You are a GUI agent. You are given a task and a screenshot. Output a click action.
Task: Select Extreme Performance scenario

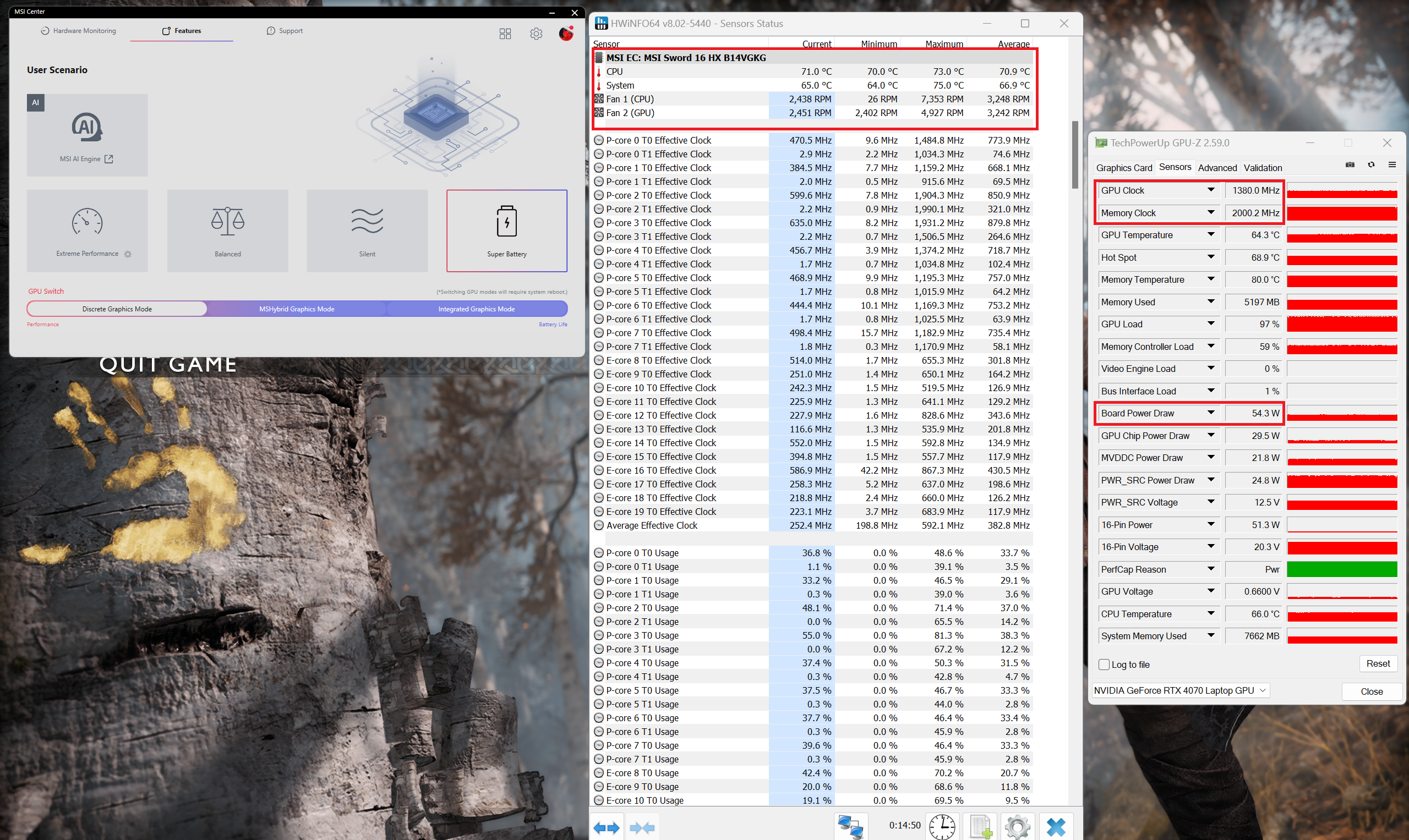click(87, 230)
